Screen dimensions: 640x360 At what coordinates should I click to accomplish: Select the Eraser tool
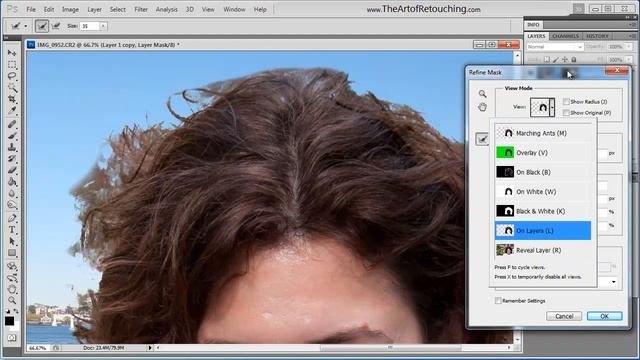click(x=12, y=170)
